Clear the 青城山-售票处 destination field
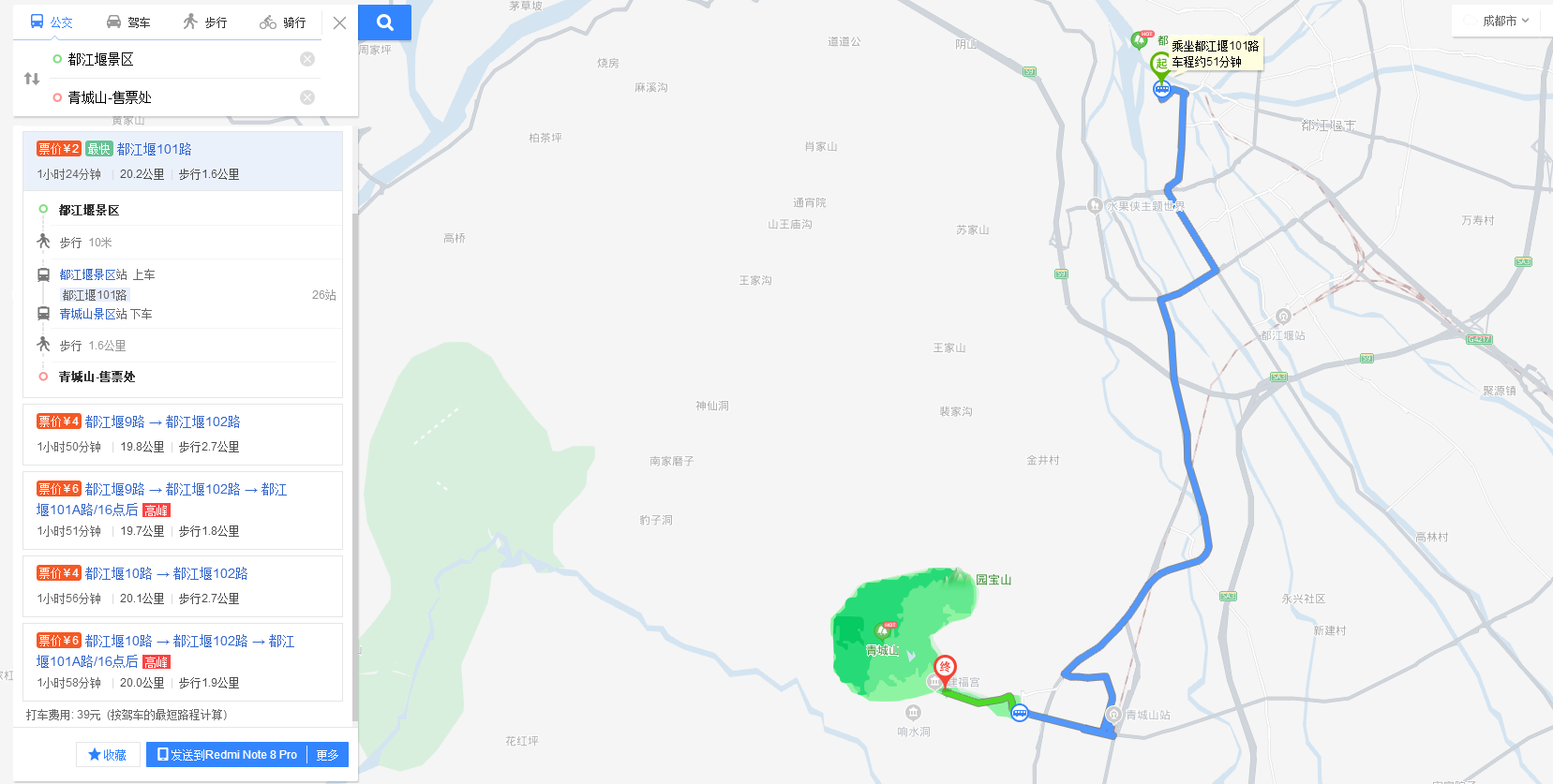The height and width of the screenshot is (784, 1553). tap(307, 97)
